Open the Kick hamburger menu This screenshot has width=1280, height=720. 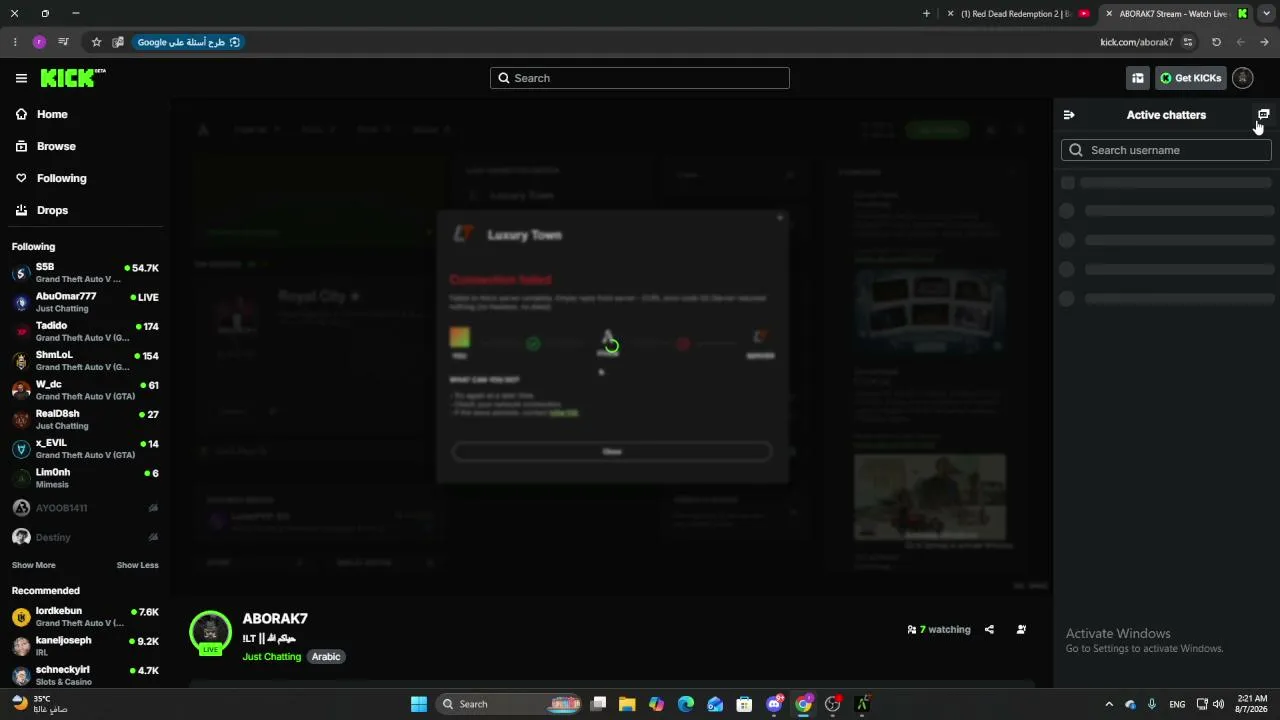click(x=21, y=78)
